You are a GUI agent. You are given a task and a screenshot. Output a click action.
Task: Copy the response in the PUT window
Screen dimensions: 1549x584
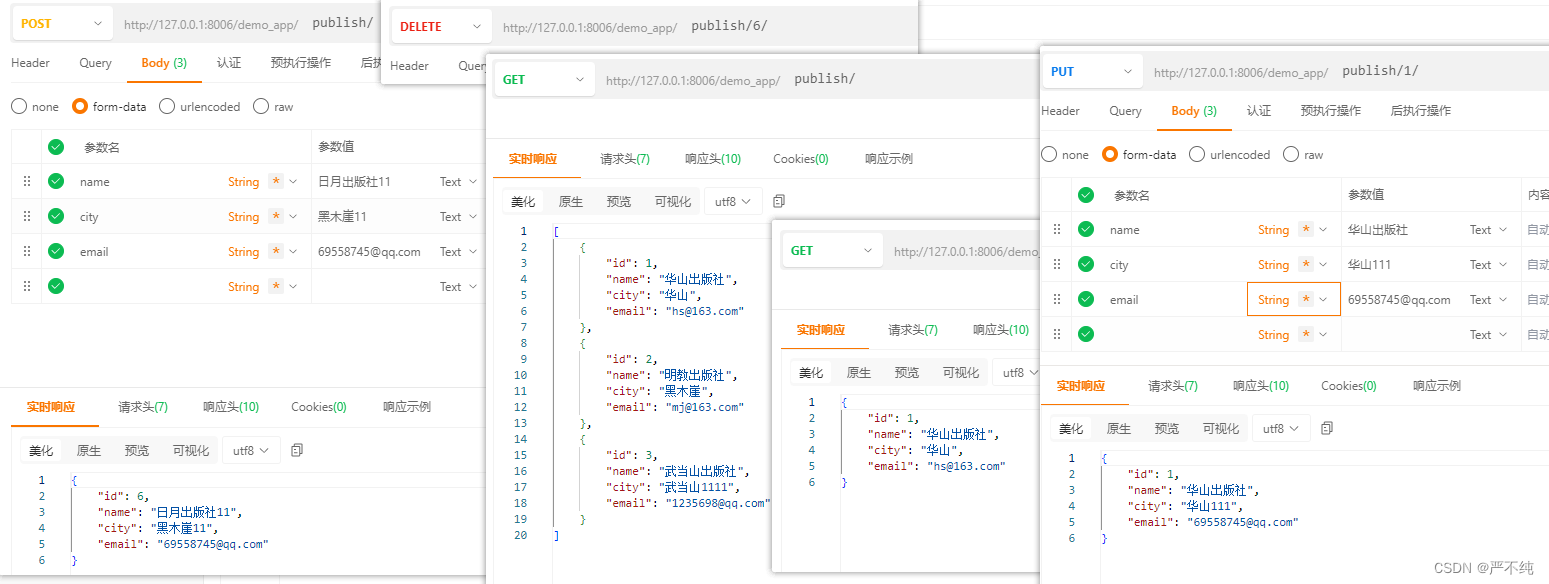(1327, 428)
